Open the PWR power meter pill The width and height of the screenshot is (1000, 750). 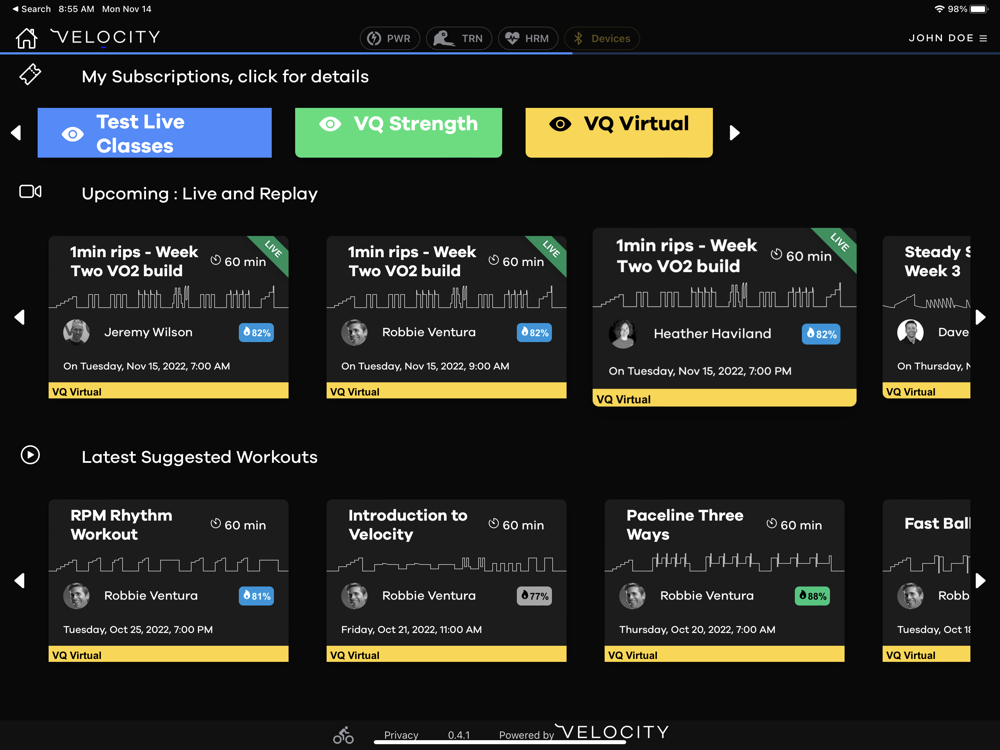[390, 38]
